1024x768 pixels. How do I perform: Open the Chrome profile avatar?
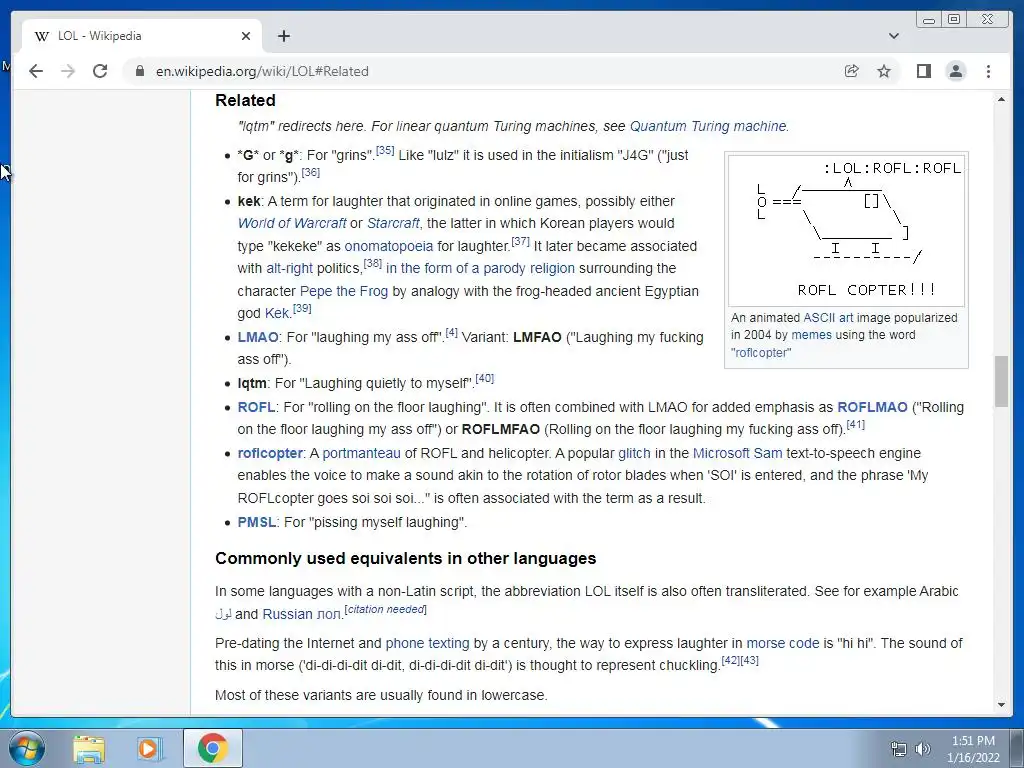(955, 71)
